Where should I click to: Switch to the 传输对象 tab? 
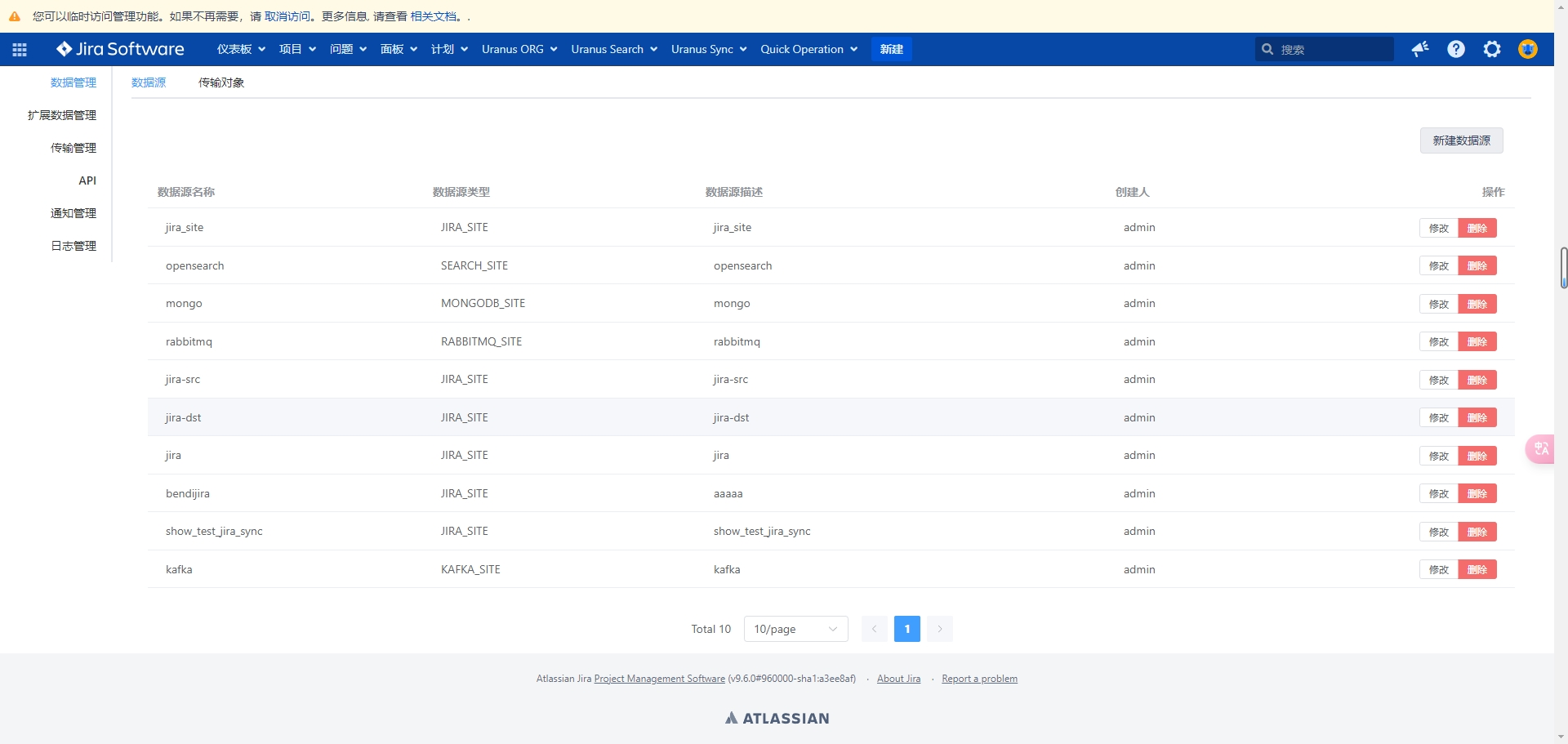pos(221,82)
